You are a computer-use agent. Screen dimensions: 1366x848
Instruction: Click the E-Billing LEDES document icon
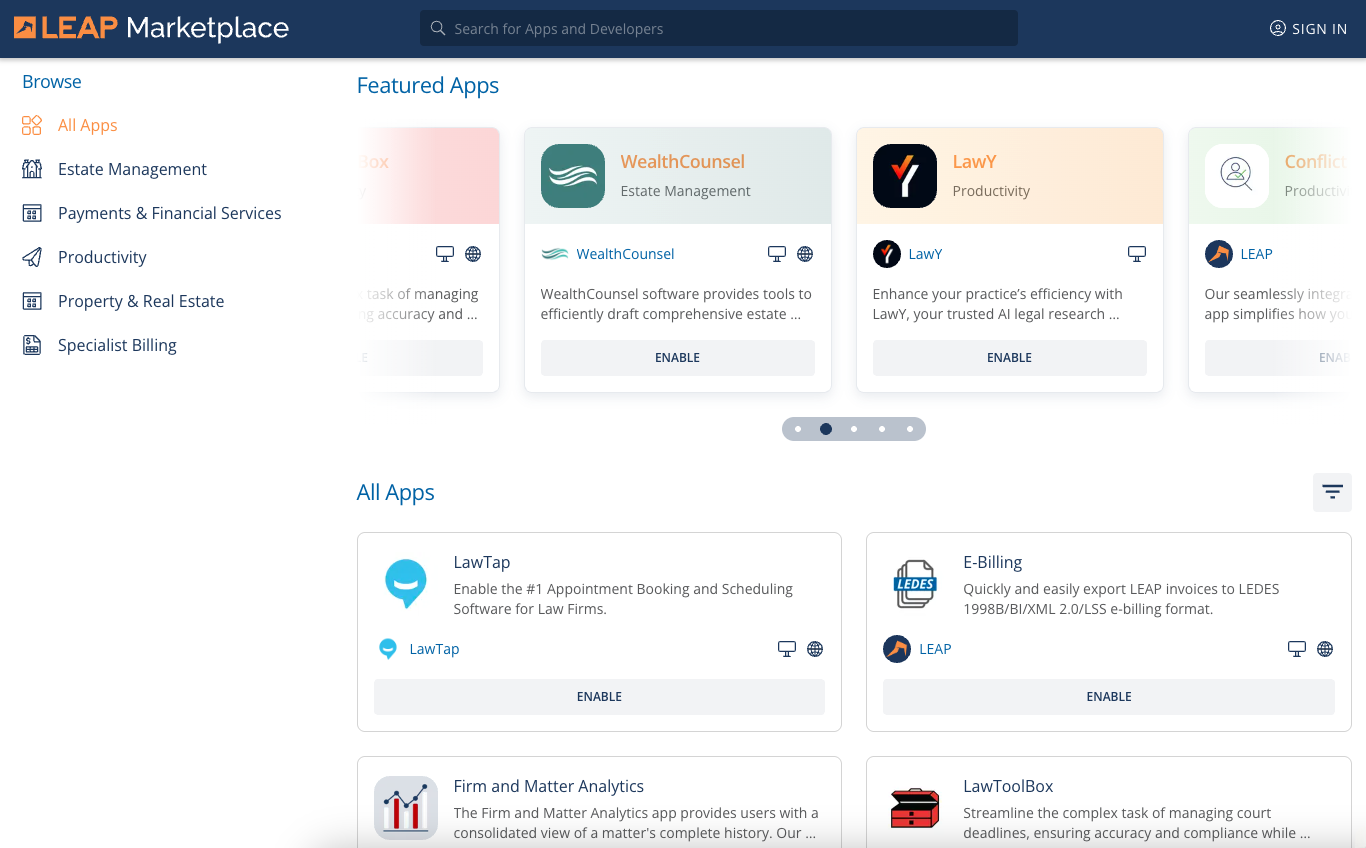913,584
